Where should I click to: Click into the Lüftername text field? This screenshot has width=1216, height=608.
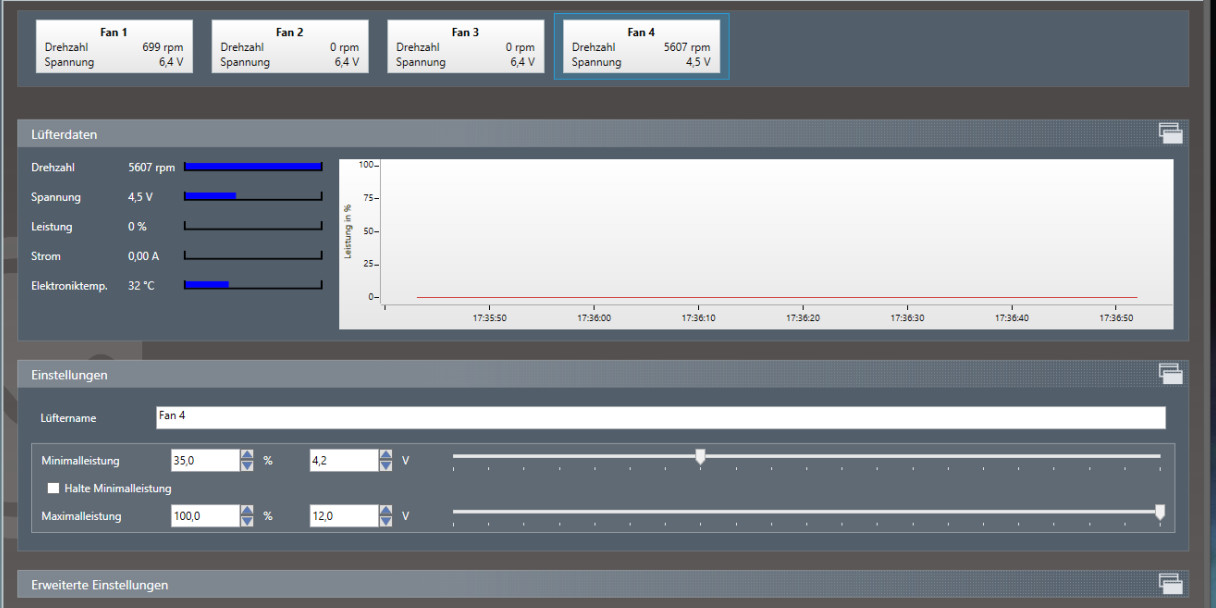[x=660, y=417]
